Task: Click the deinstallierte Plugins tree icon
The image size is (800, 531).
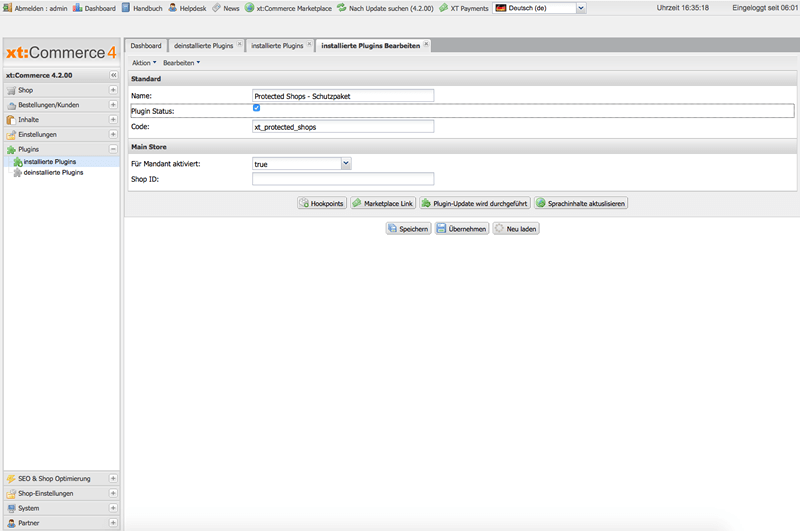Action: 18,172
